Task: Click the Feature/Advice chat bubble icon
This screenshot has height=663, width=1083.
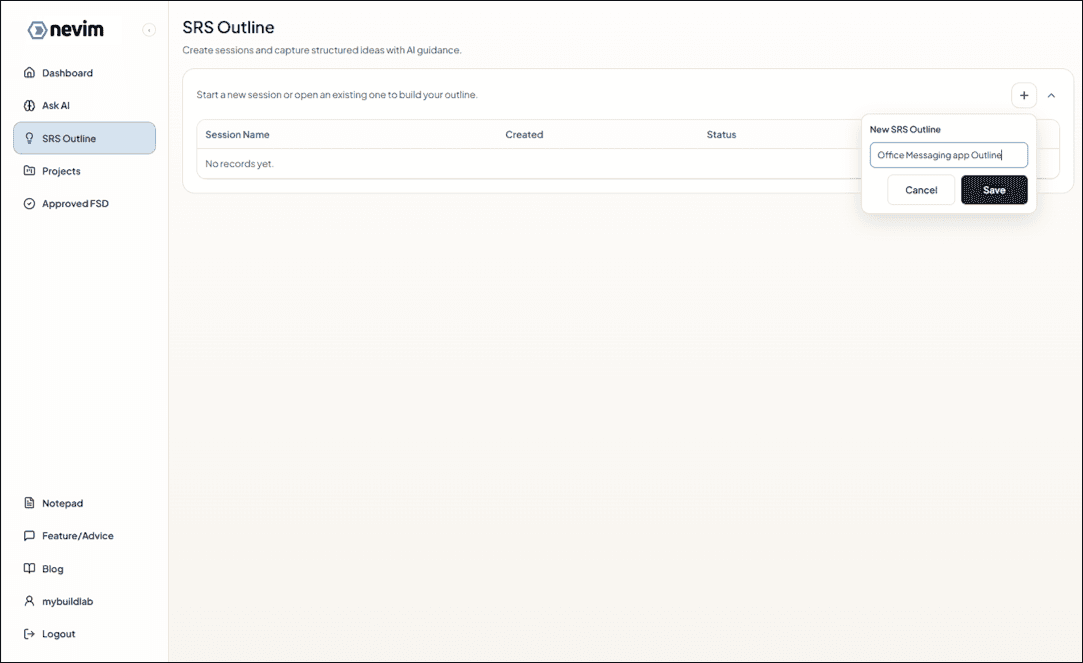Action: [x=28, y=535]
